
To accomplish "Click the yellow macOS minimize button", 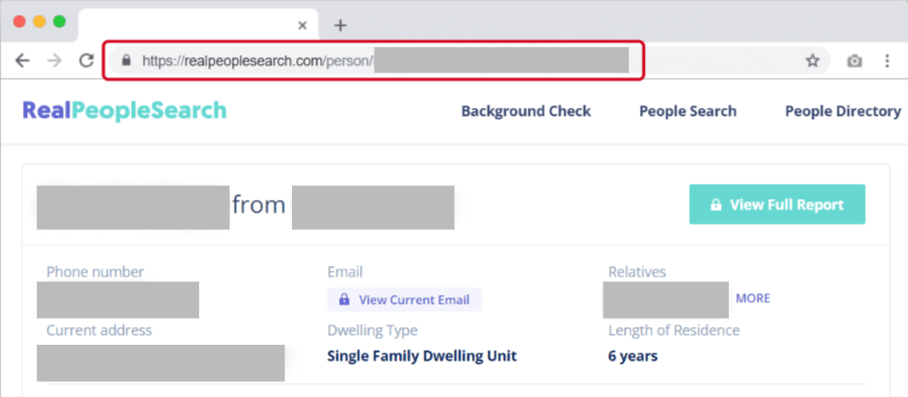I will pyautogui.click(x=39, y=22).
